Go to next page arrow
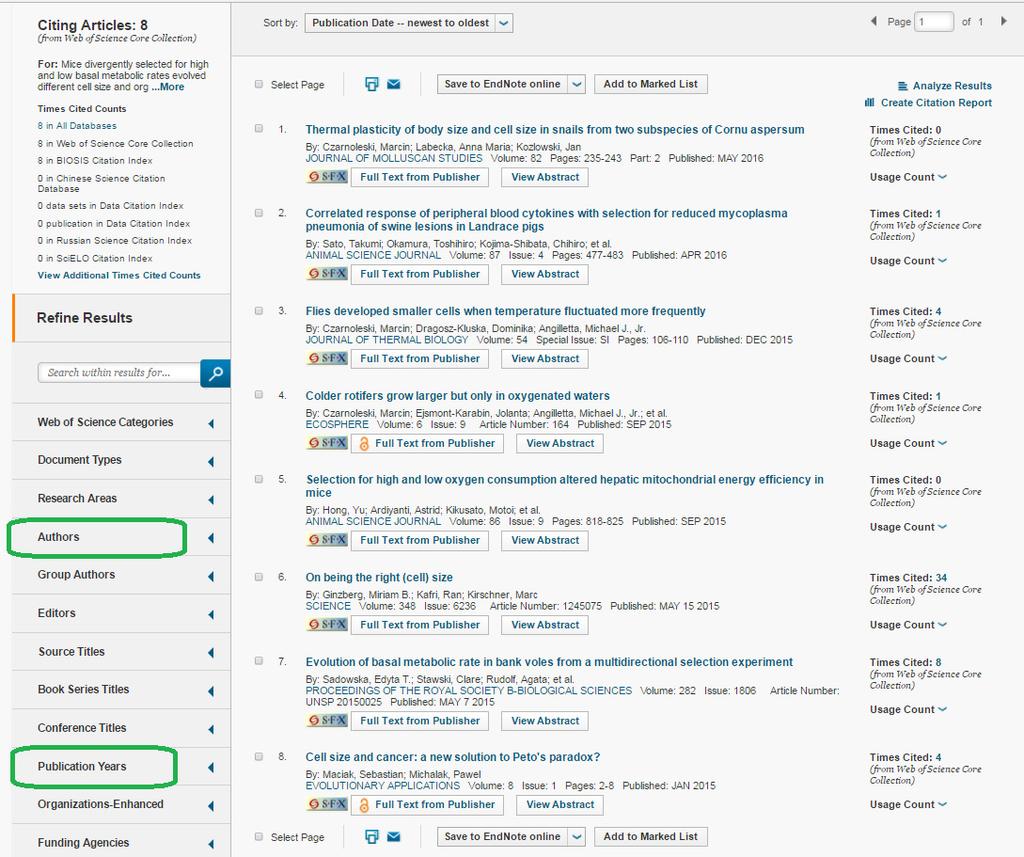 point(1004,22)
